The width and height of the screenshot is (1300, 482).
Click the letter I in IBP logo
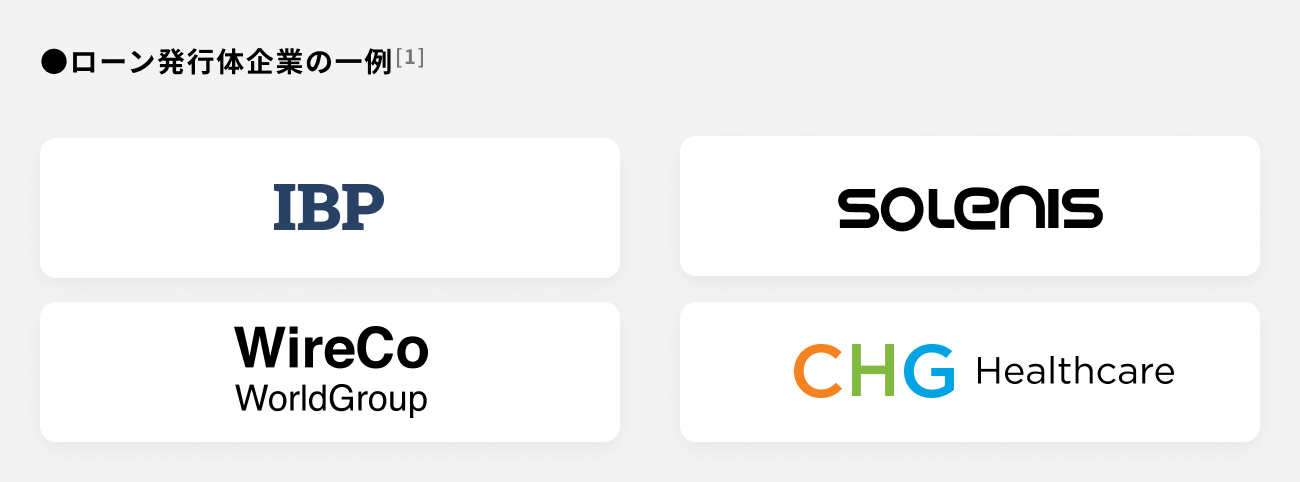[284, 208]
